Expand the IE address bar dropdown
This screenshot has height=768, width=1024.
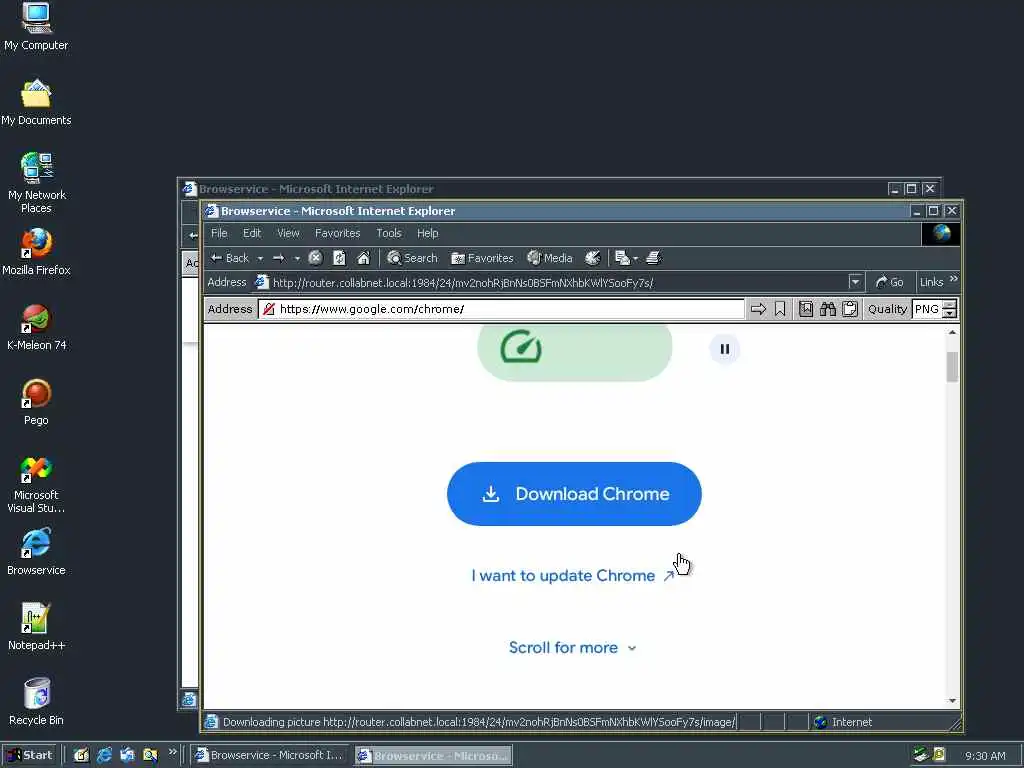click(855, 282)
